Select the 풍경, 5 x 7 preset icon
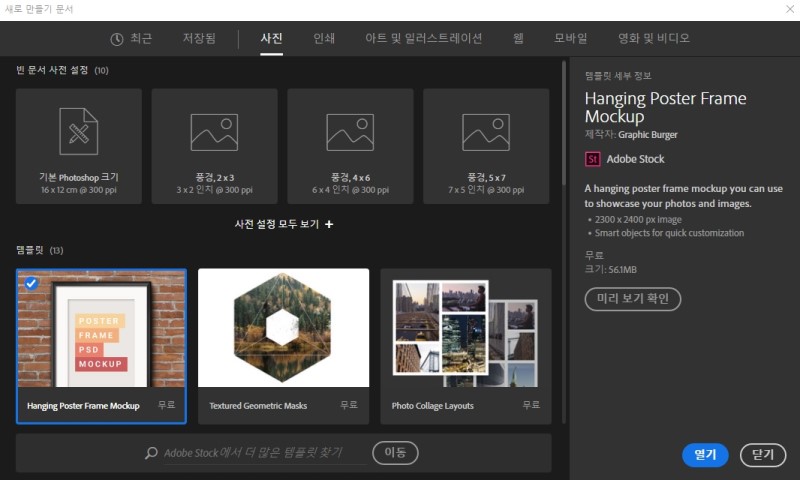The height and width of the screenshot is (480, 800). pos(486,132)
